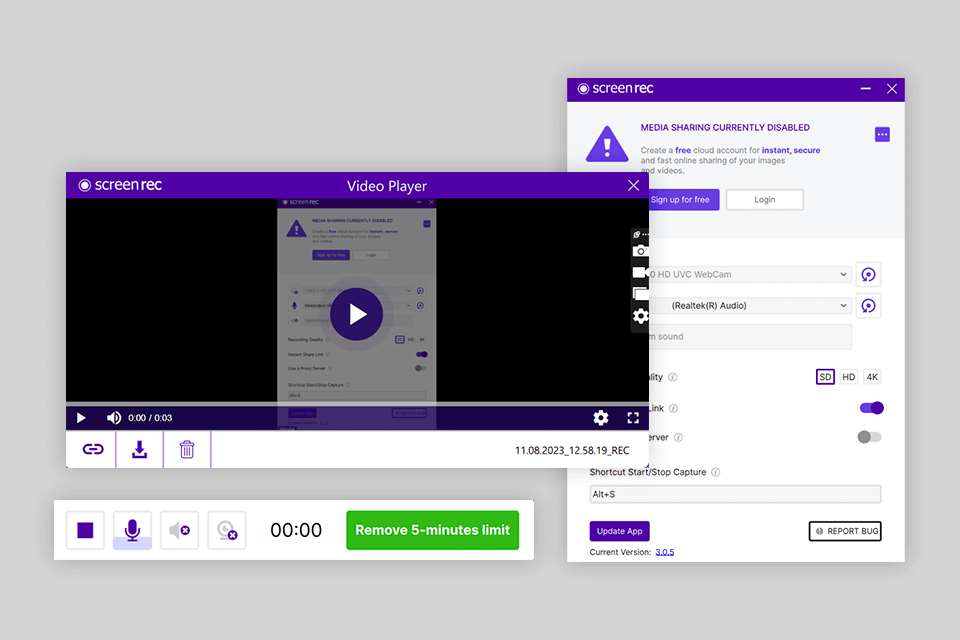The height and width of the screenshot is (640, 960).
Task: Open Video Player settings gear in control bar
Action: click(601, 418)
